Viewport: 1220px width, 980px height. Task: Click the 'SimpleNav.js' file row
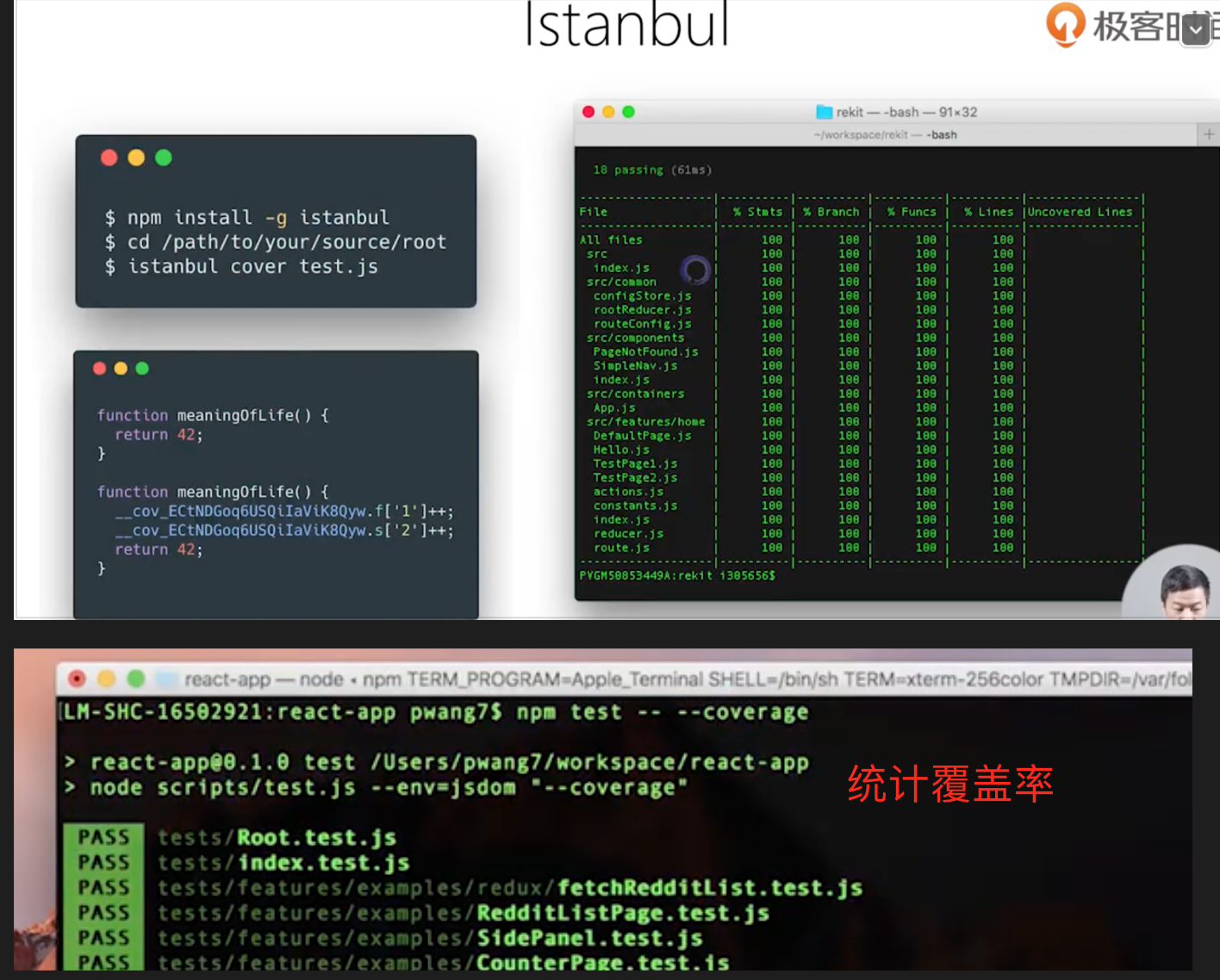tap(636, 366)
